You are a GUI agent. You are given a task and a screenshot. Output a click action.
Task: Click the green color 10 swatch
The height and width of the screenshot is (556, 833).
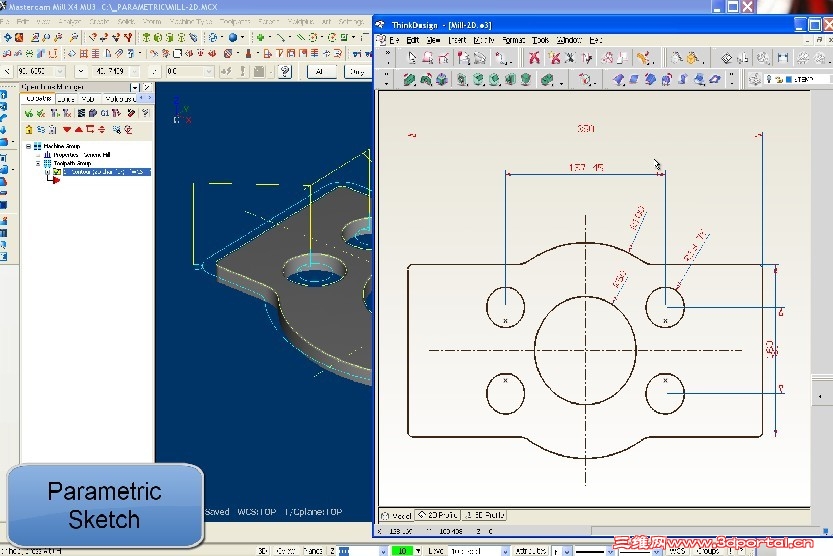[x=402, y=552]
